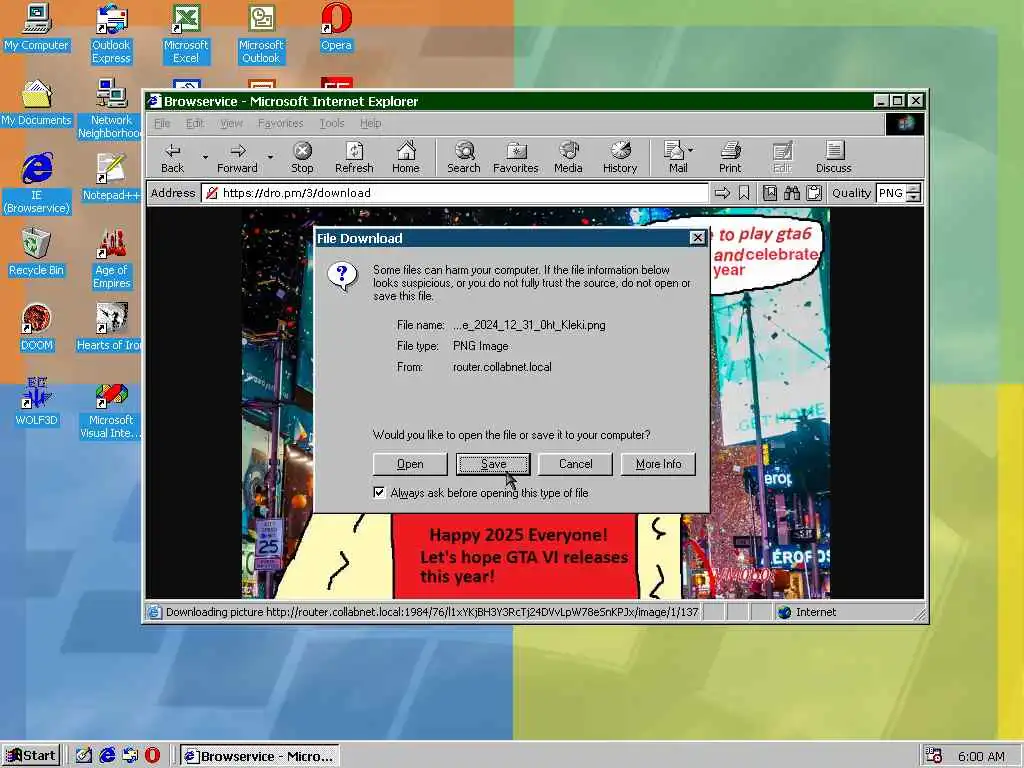Open the Forward history dropdown arrow
This screenshot has height=768, width=1024.
coord(270,157)
